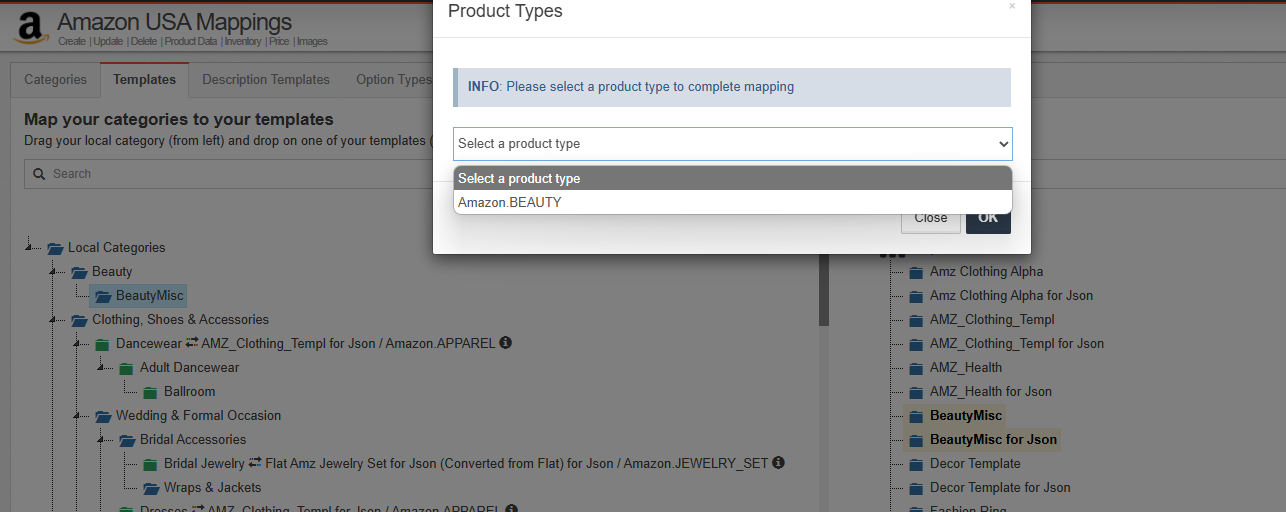Viewport: 1286px width, 512px height.
Task: Confirm mapping with the OK button
Action: click(x=988, y=218)
